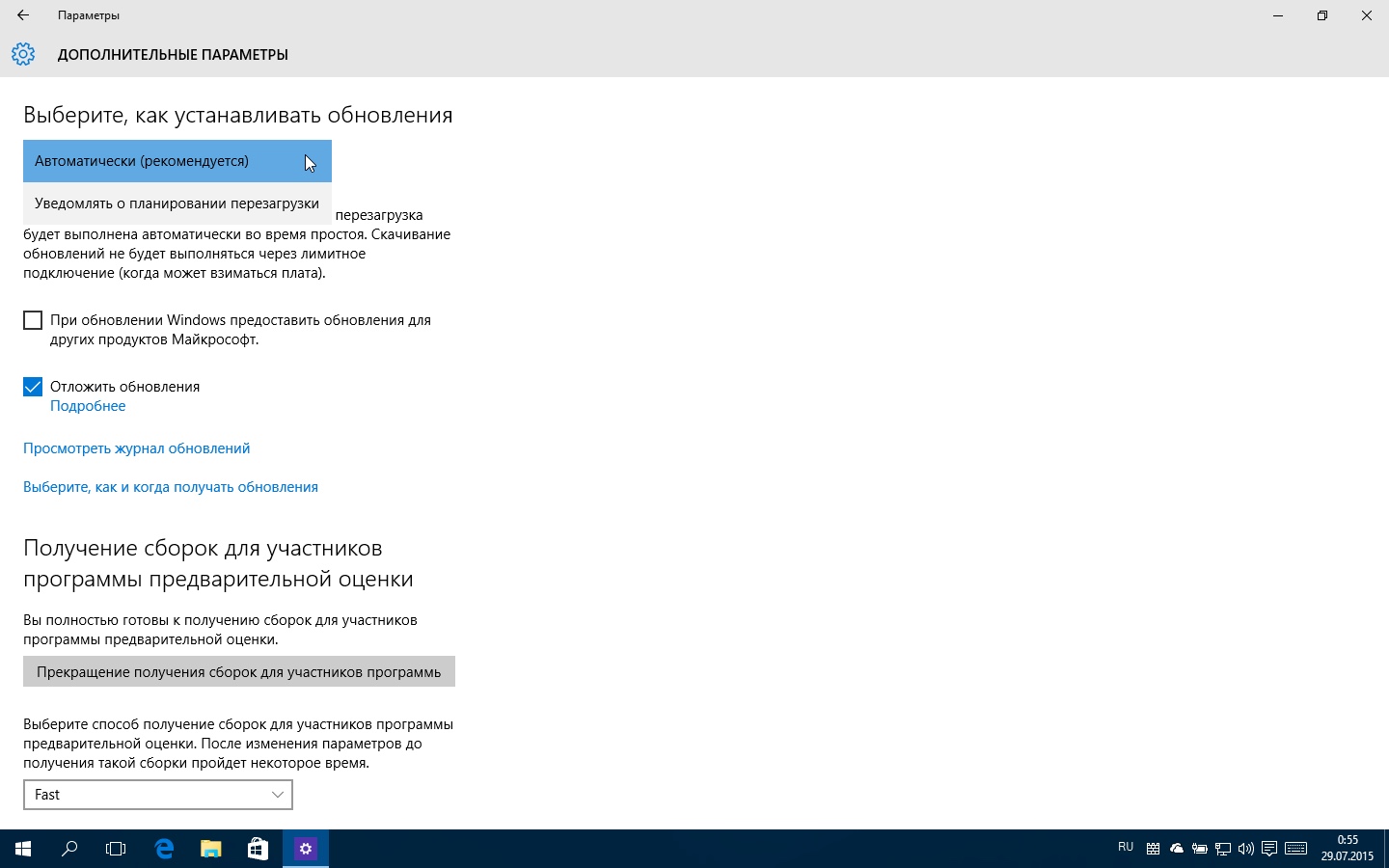Screen dimensions: 1389x868
Task: Open the Action Center notifications icon
Action: click(1269, 849)
